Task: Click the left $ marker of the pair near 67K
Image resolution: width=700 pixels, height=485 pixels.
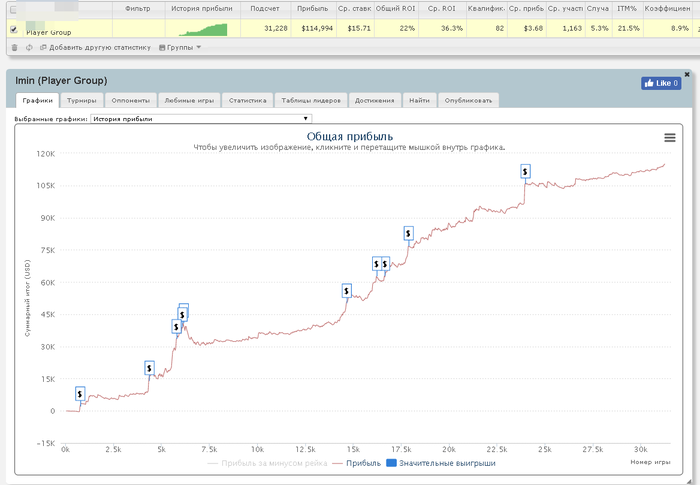Action: tap(377, 264)
